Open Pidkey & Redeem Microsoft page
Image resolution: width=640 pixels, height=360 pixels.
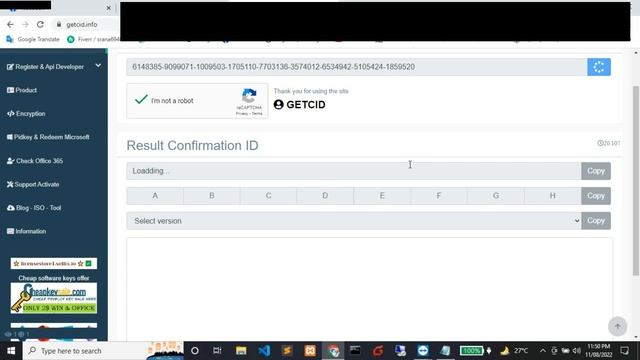click(48, 137)
